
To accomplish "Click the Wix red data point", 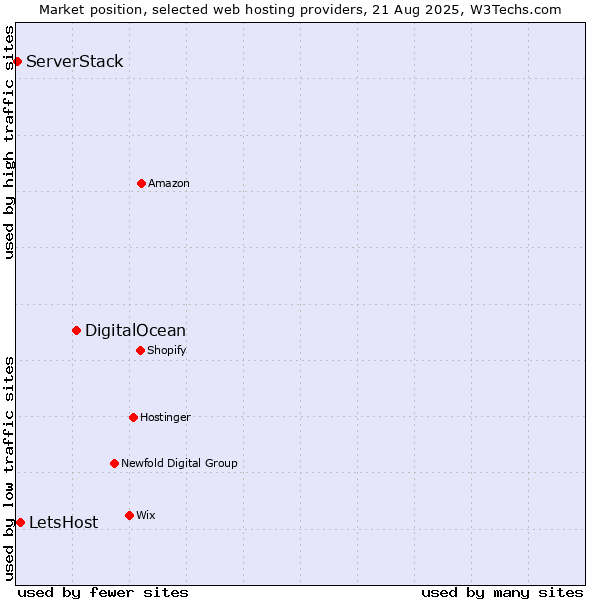I will click(x=129, y=516).
